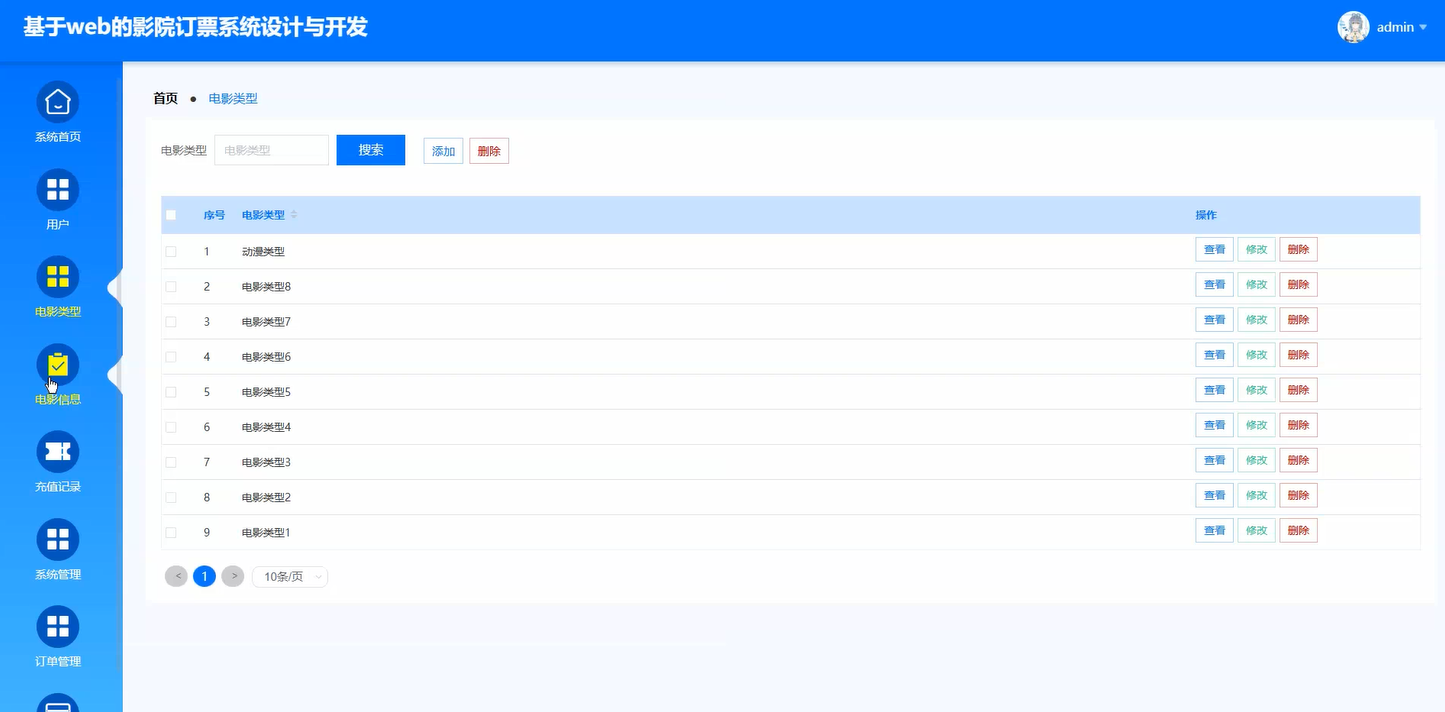Open the 系统管理 grid icon
Viewport: 1445px width, 712px height.
point(58,540)
